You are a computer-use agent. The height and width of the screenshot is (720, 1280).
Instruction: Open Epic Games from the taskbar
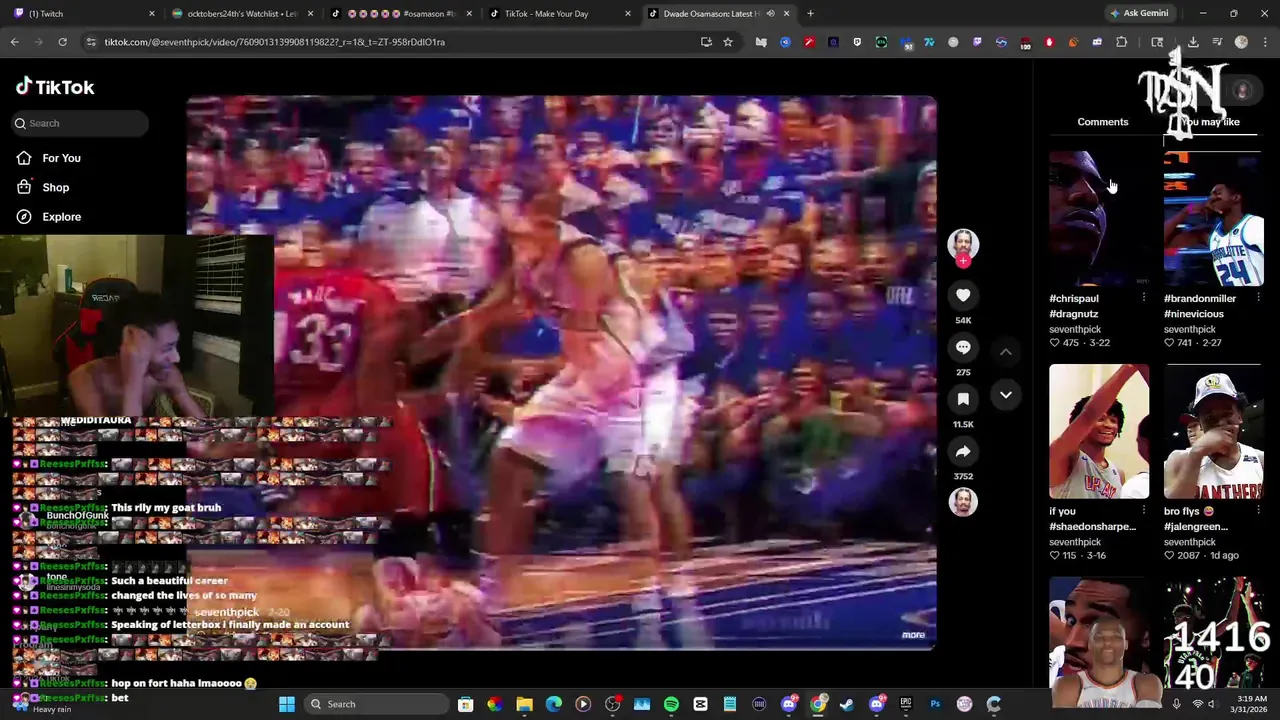(x=906, y=704)
